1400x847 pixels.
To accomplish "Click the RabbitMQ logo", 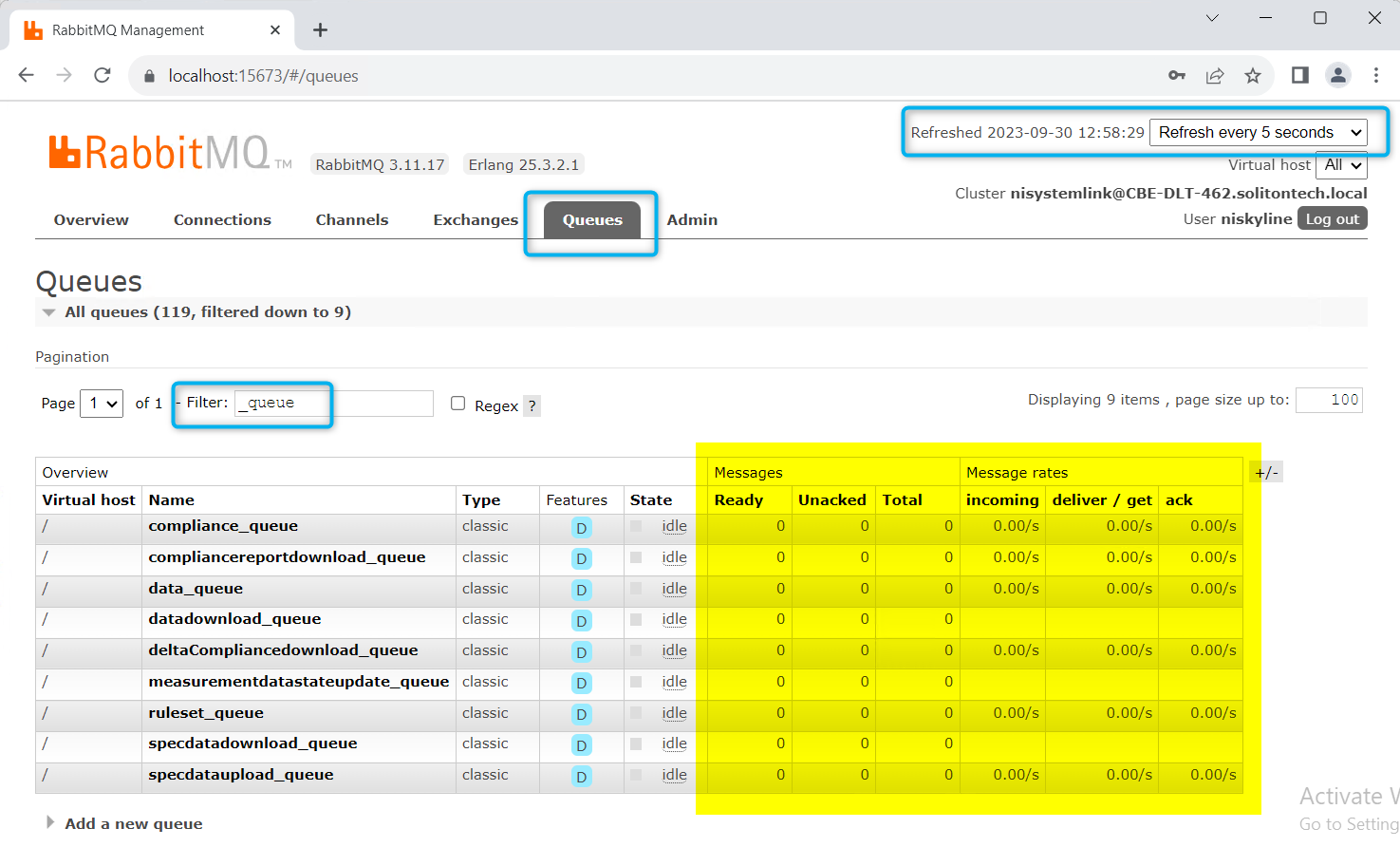I will click(x=170, y=152).
